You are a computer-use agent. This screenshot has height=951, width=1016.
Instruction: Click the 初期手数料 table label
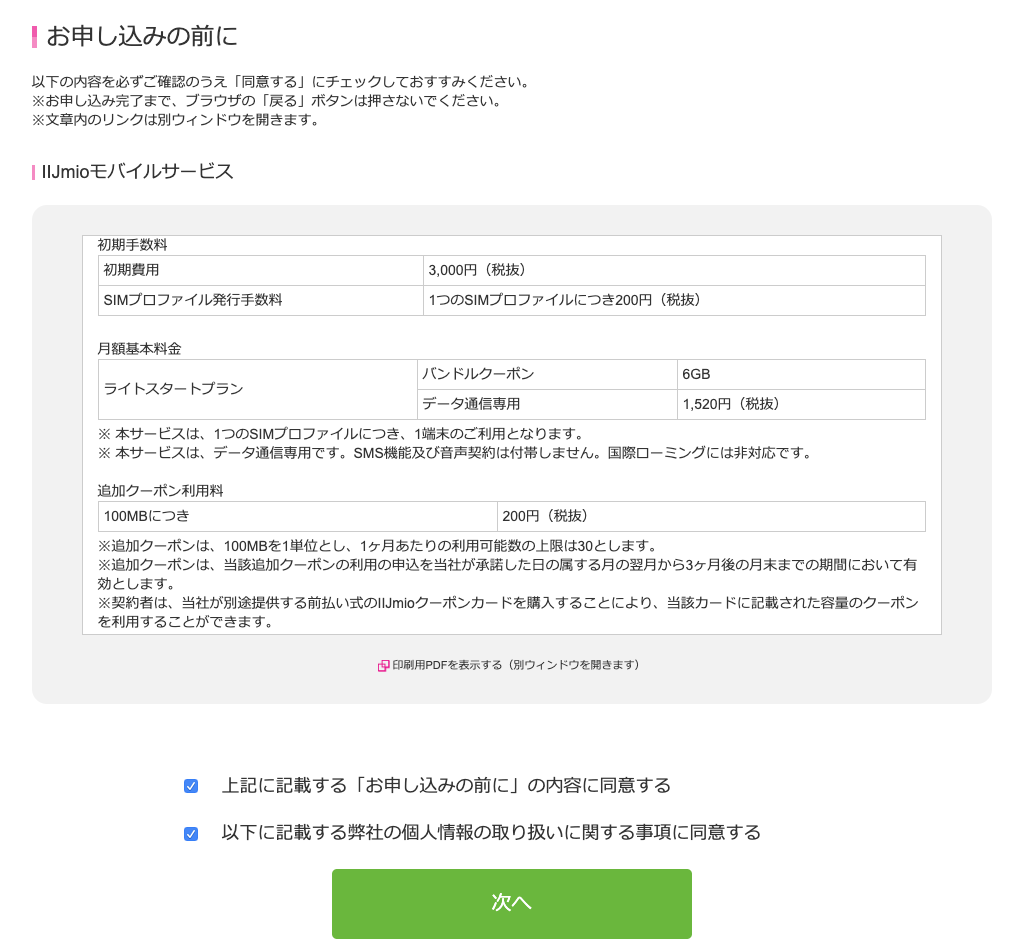[x=132, y=245]
